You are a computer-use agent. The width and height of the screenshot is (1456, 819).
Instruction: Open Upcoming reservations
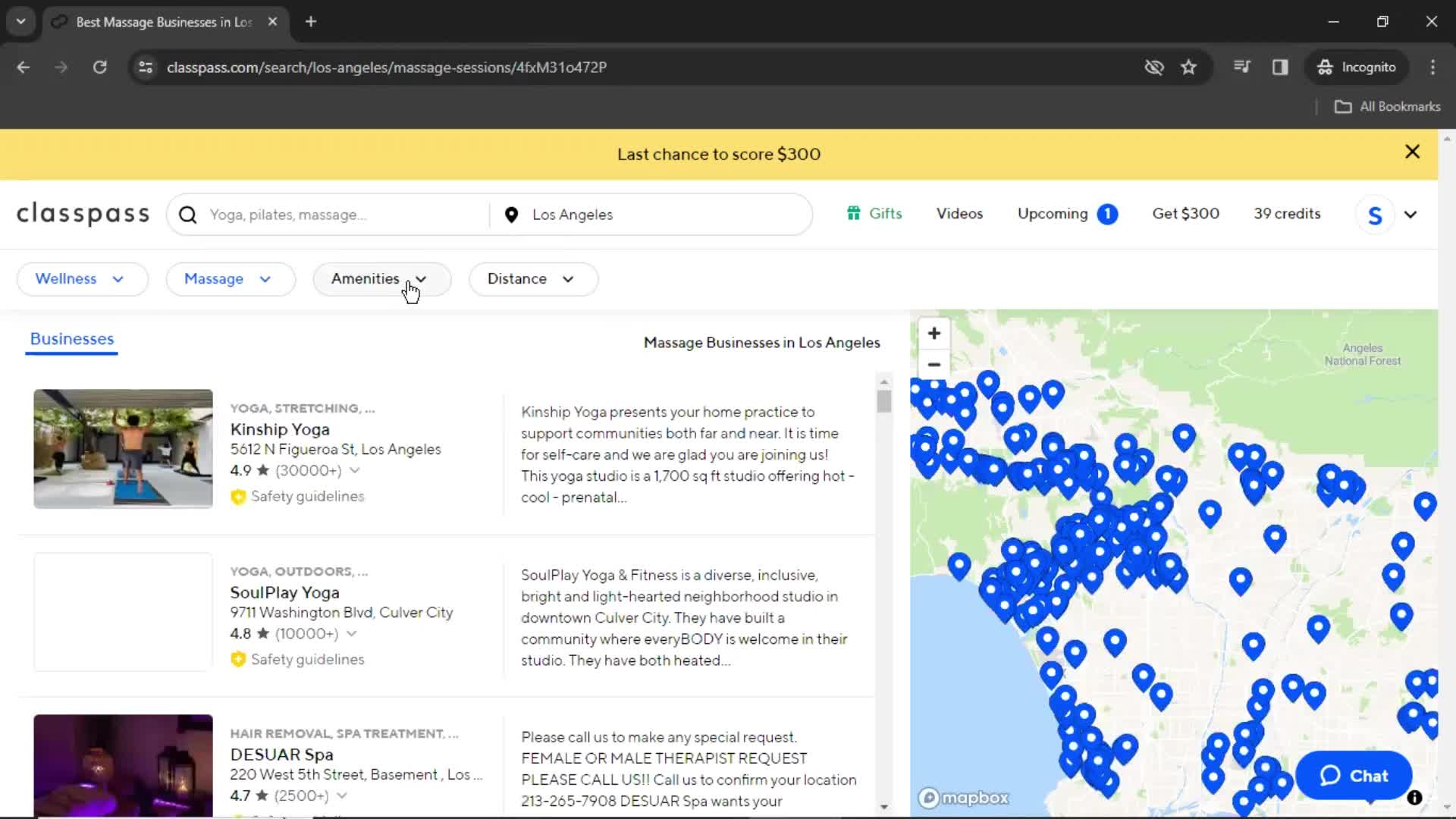coord(1053,214)
